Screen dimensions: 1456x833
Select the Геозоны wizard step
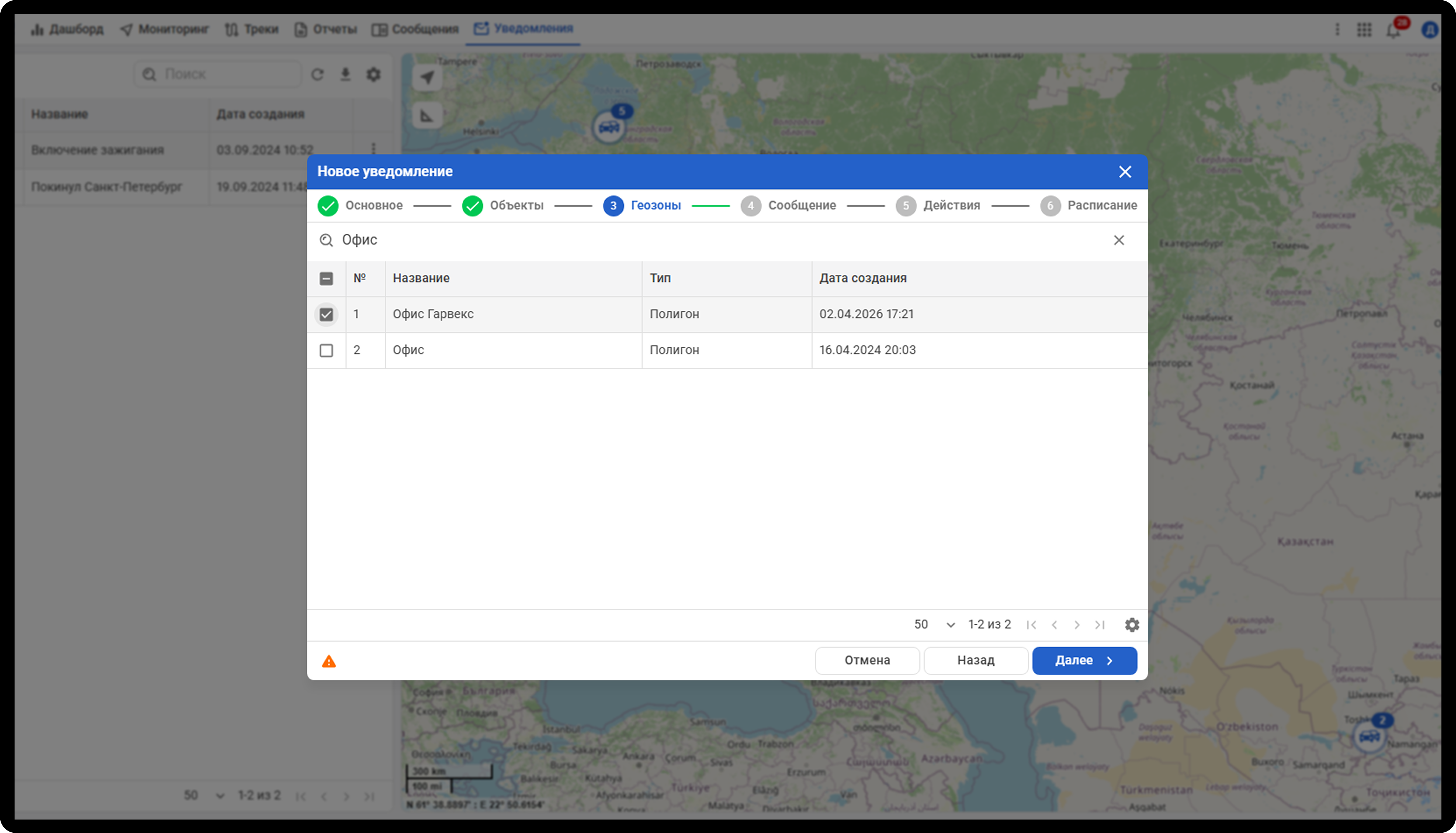642,205
